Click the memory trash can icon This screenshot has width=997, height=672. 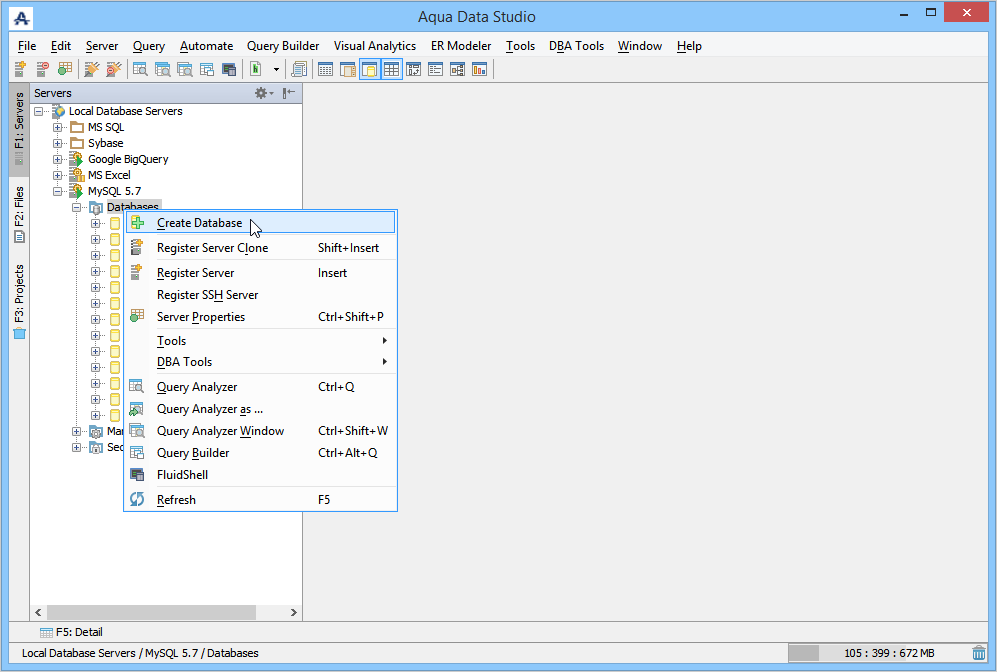coord(979,653)
